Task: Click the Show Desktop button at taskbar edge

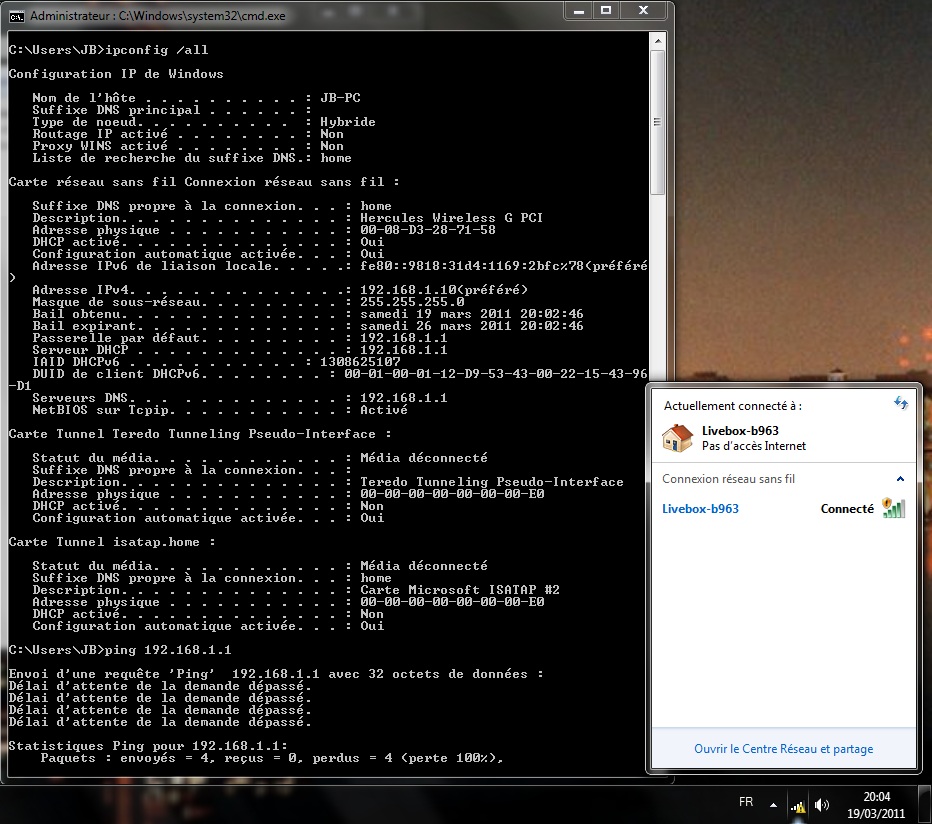Action: tap(926, 804)
